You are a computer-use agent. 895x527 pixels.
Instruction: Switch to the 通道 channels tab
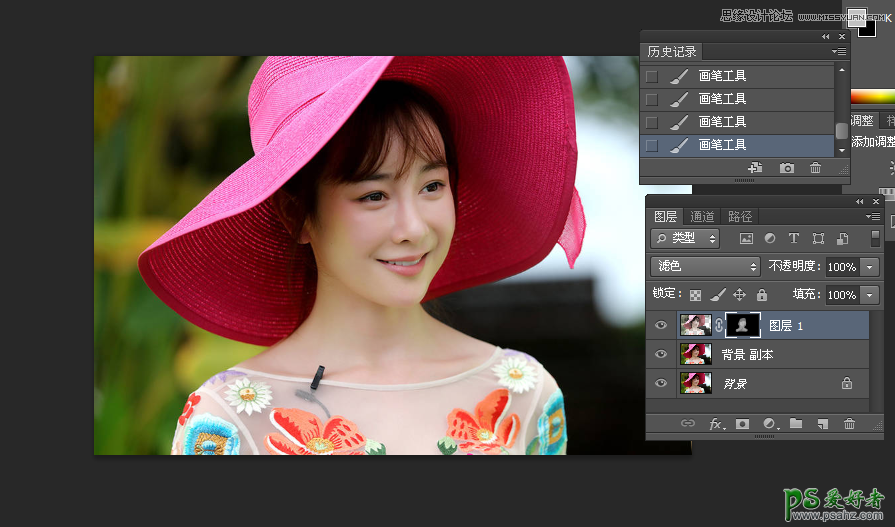coord(703,216)
